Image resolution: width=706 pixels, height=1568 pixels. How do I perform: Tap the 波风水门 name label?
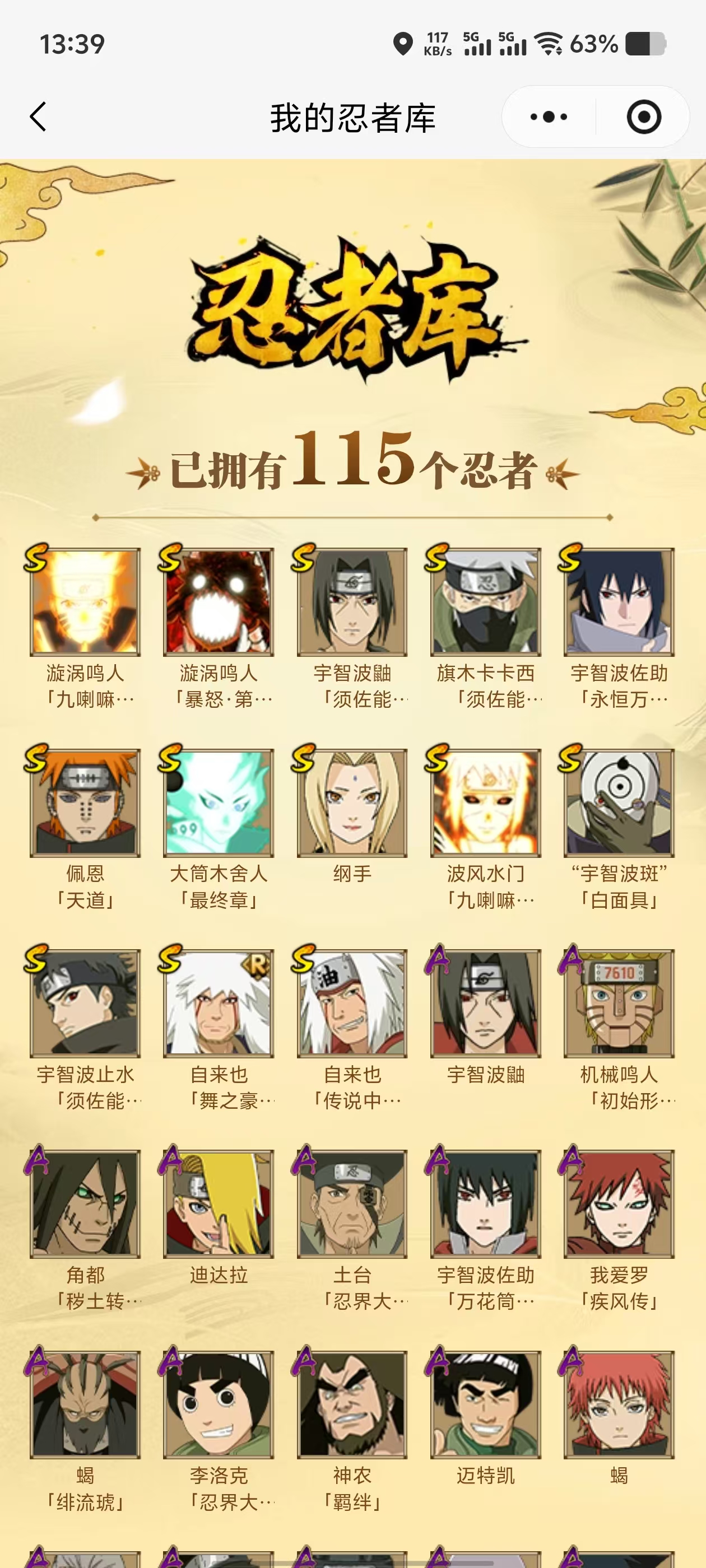tap(485, 874)
